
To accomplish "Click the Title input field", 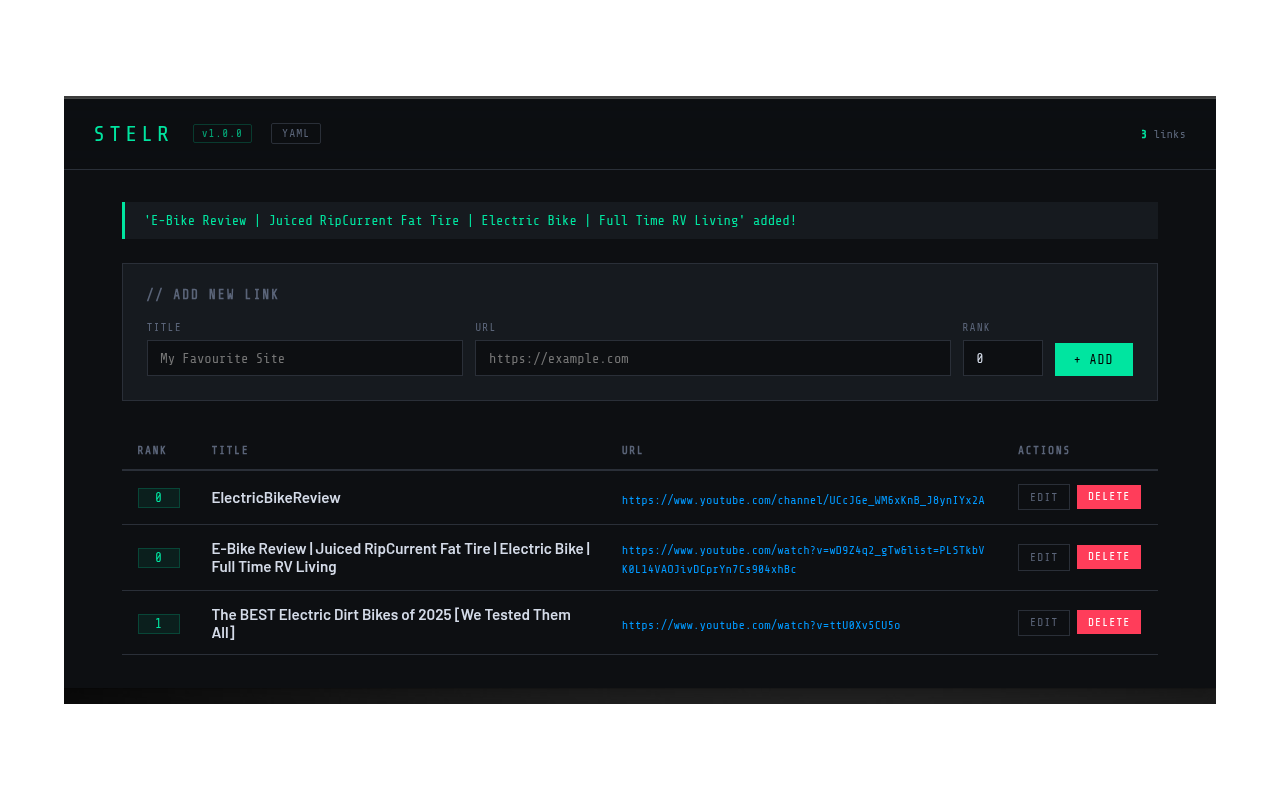I will pos(305,358).
